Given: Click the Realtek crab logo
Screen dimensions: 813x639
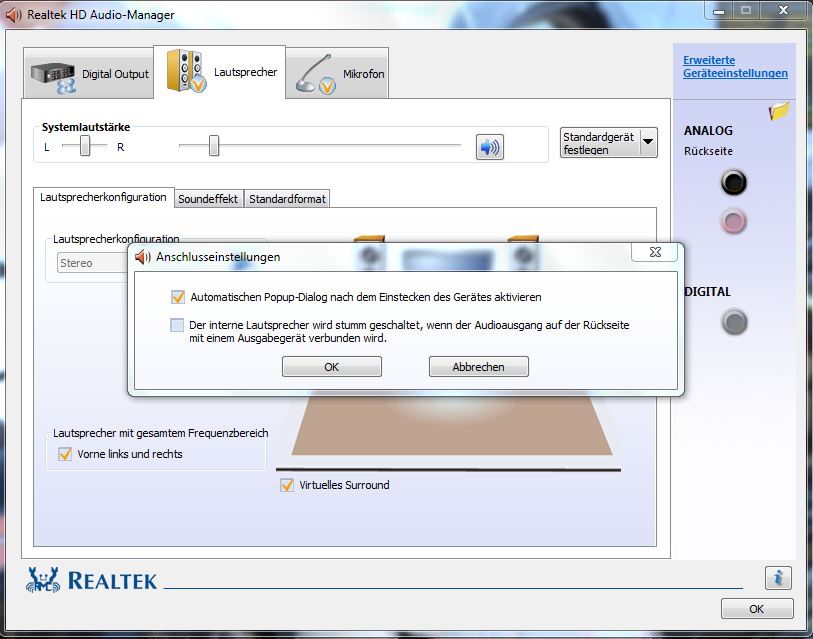Looking at the screenshot, I should (x=43, y=580).
